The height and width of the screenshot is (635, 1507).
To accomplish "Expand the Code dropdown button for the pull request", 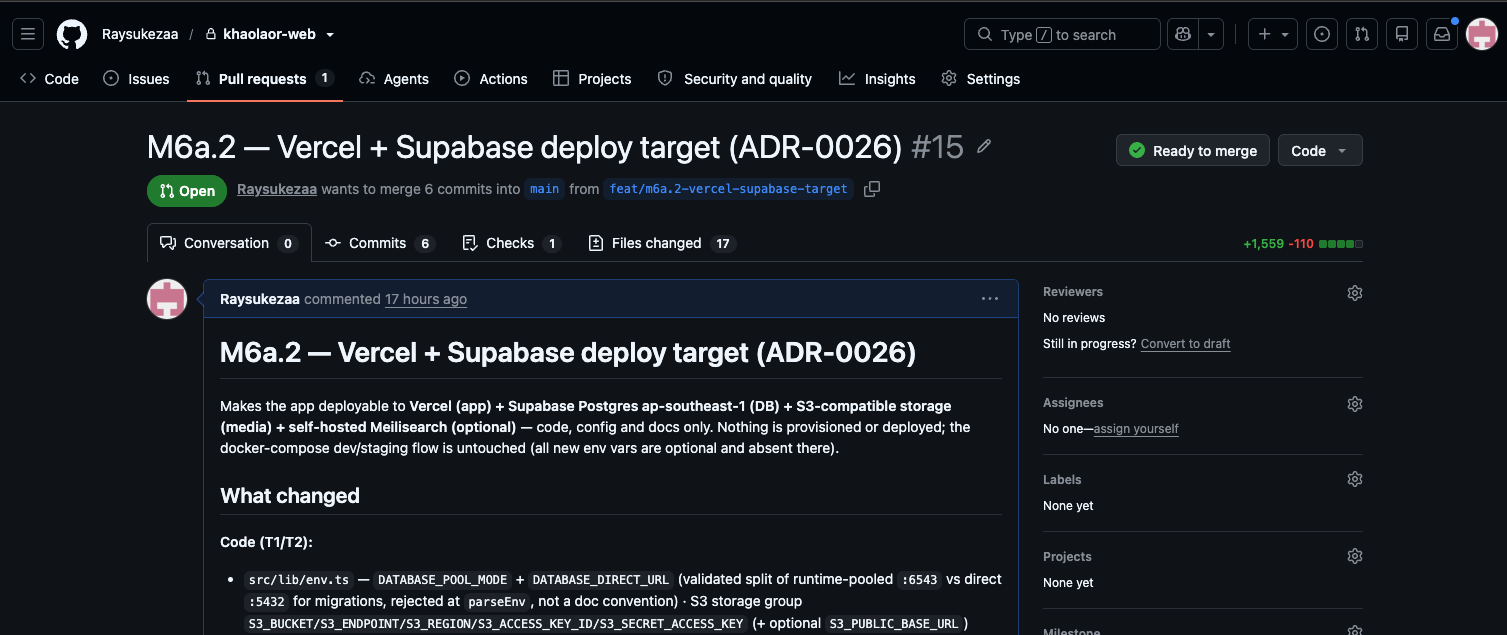I will tap(1320, 150).
